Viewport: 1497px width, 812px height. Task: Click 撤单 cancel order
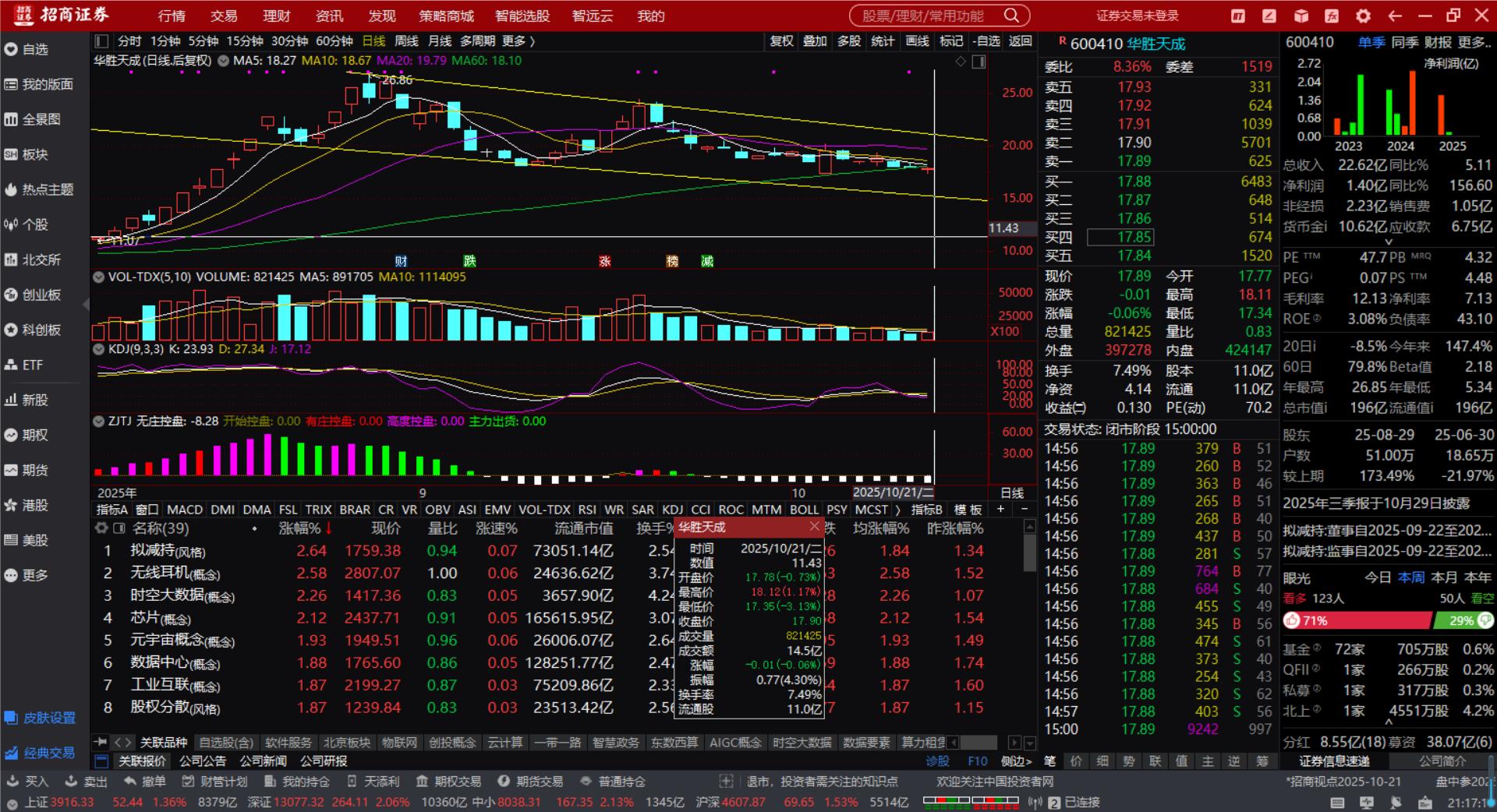(x=145, y=781)
